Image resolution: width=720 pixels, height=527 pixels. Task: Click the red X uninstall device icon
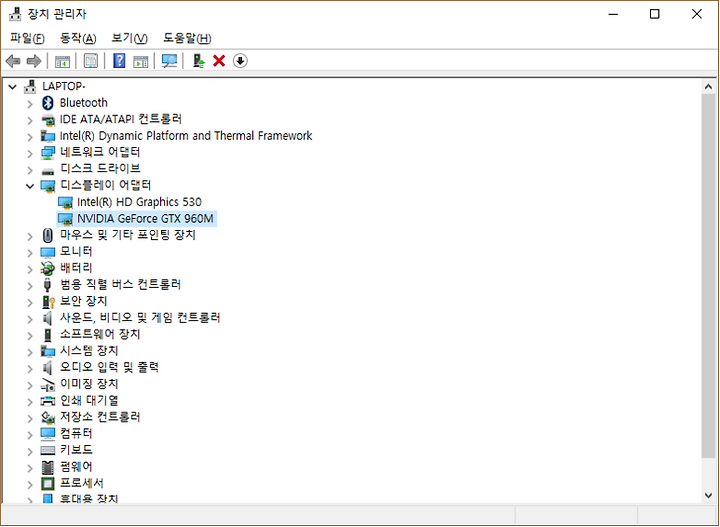219,61
